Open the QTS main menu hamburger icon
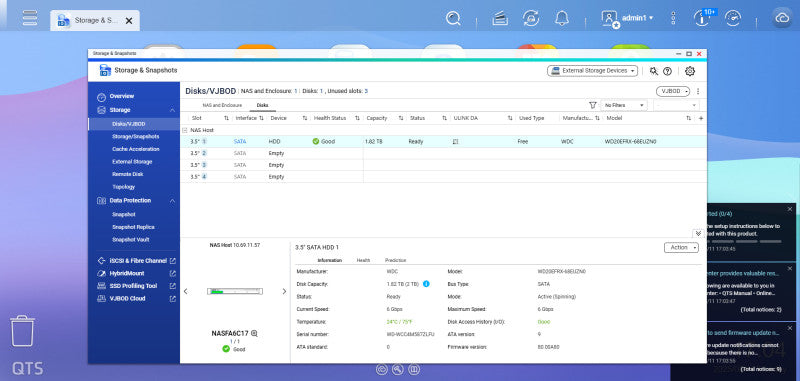This screenshot has width=800, height=381. coord(30,17)
